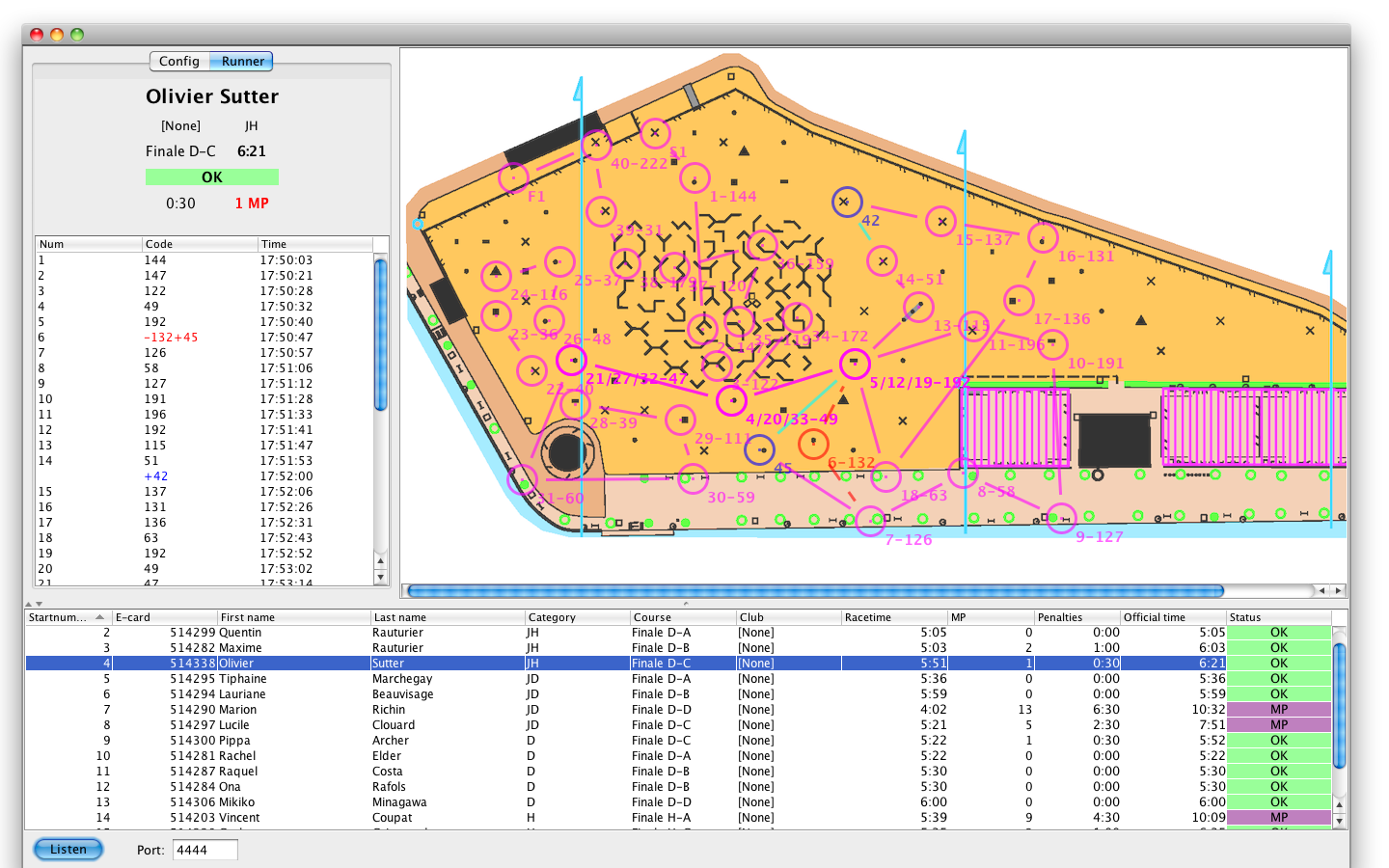Click the Listen button
This screenshot has height=868, width=1389.
[x=68, y=849]
